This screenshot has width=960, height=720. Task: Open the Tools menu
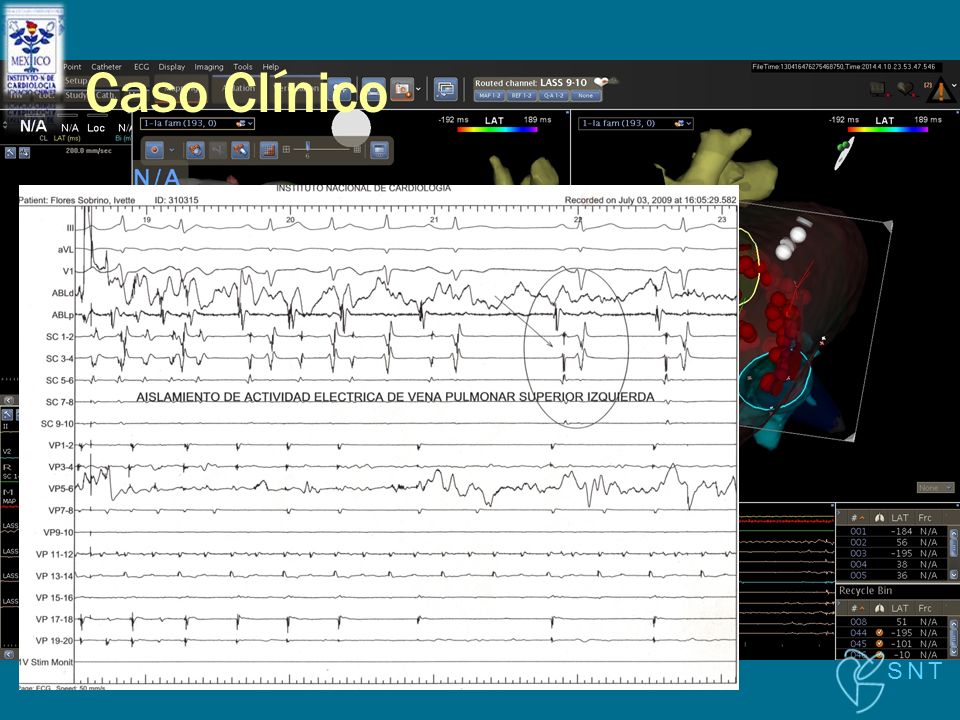click(x=242, y=67)
